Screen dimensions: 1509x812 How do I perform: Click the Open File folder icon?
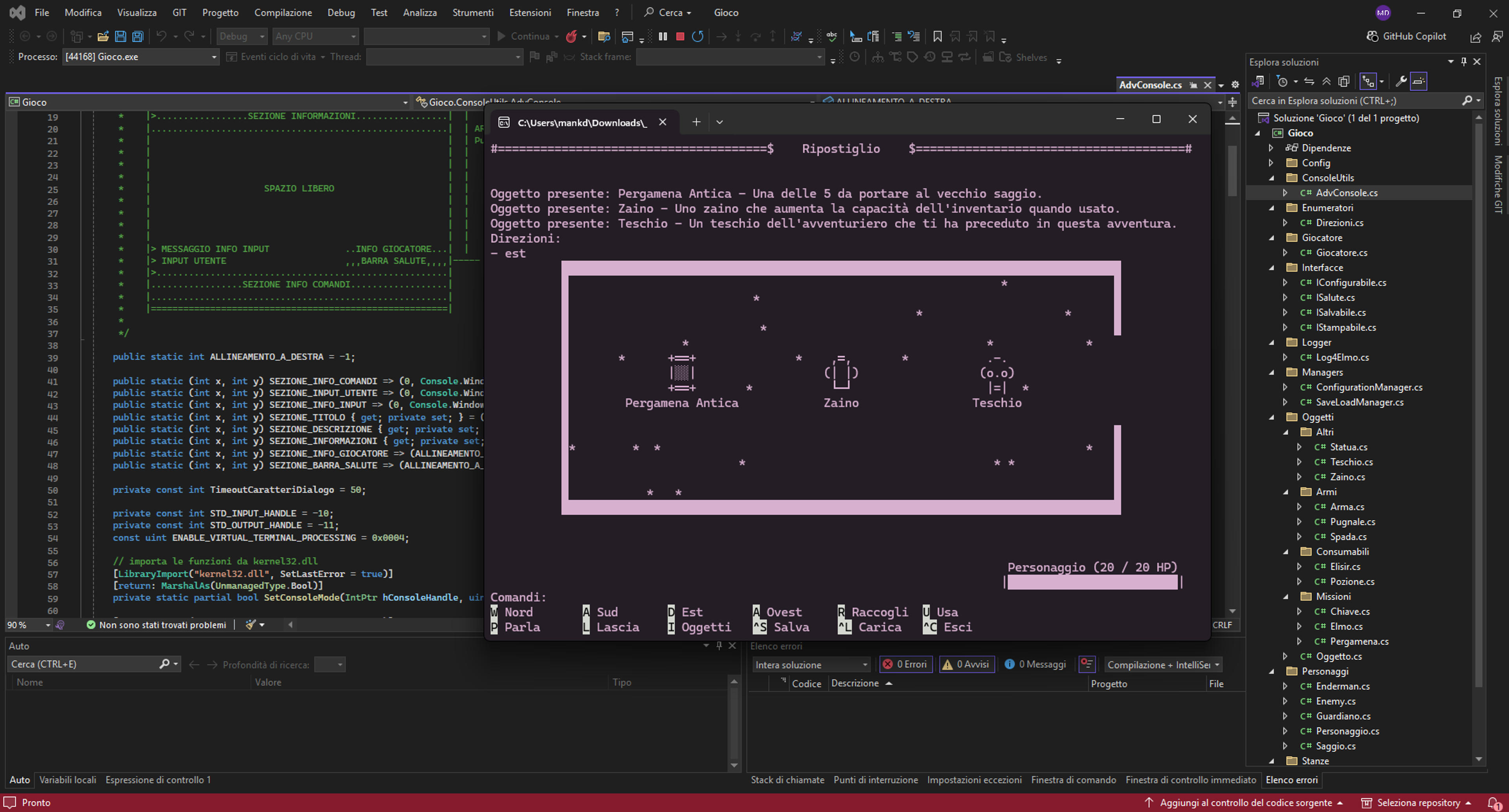pos(103,36)
